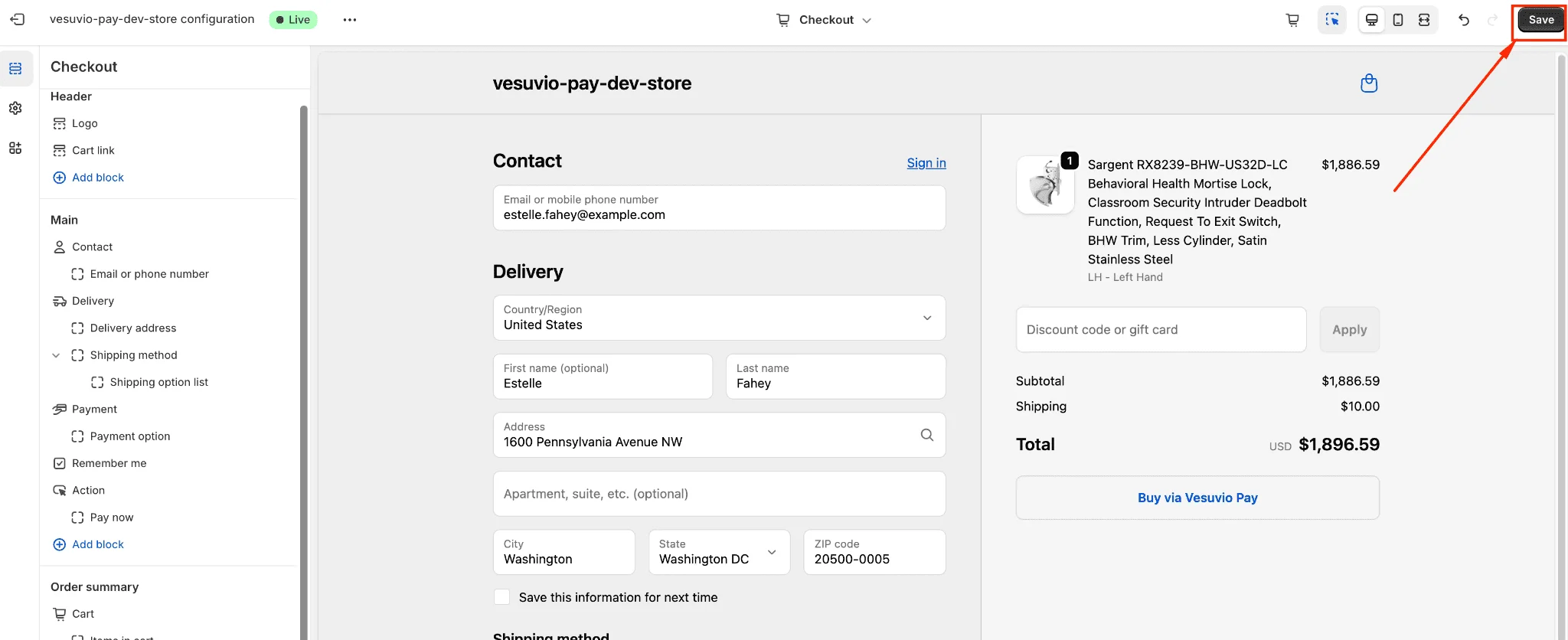The width and height of the screenshot is (1568, 640).
Task: Click the redo arrow
Action: coord(1492,20)
